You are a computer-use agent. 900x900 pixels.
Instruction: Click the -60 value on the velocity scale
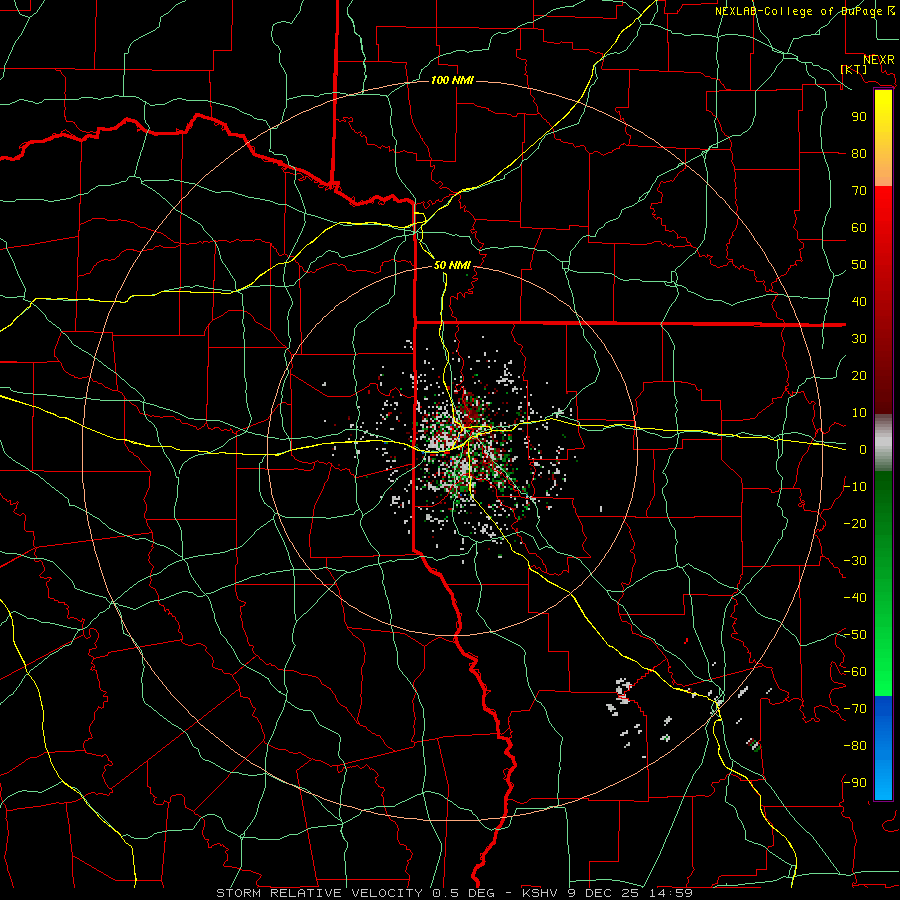coord(855,672)
